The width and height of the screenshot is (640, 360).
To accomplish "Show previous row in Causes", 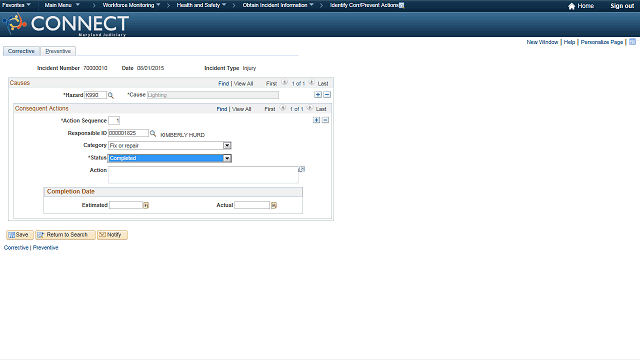I will coord(284,82).
